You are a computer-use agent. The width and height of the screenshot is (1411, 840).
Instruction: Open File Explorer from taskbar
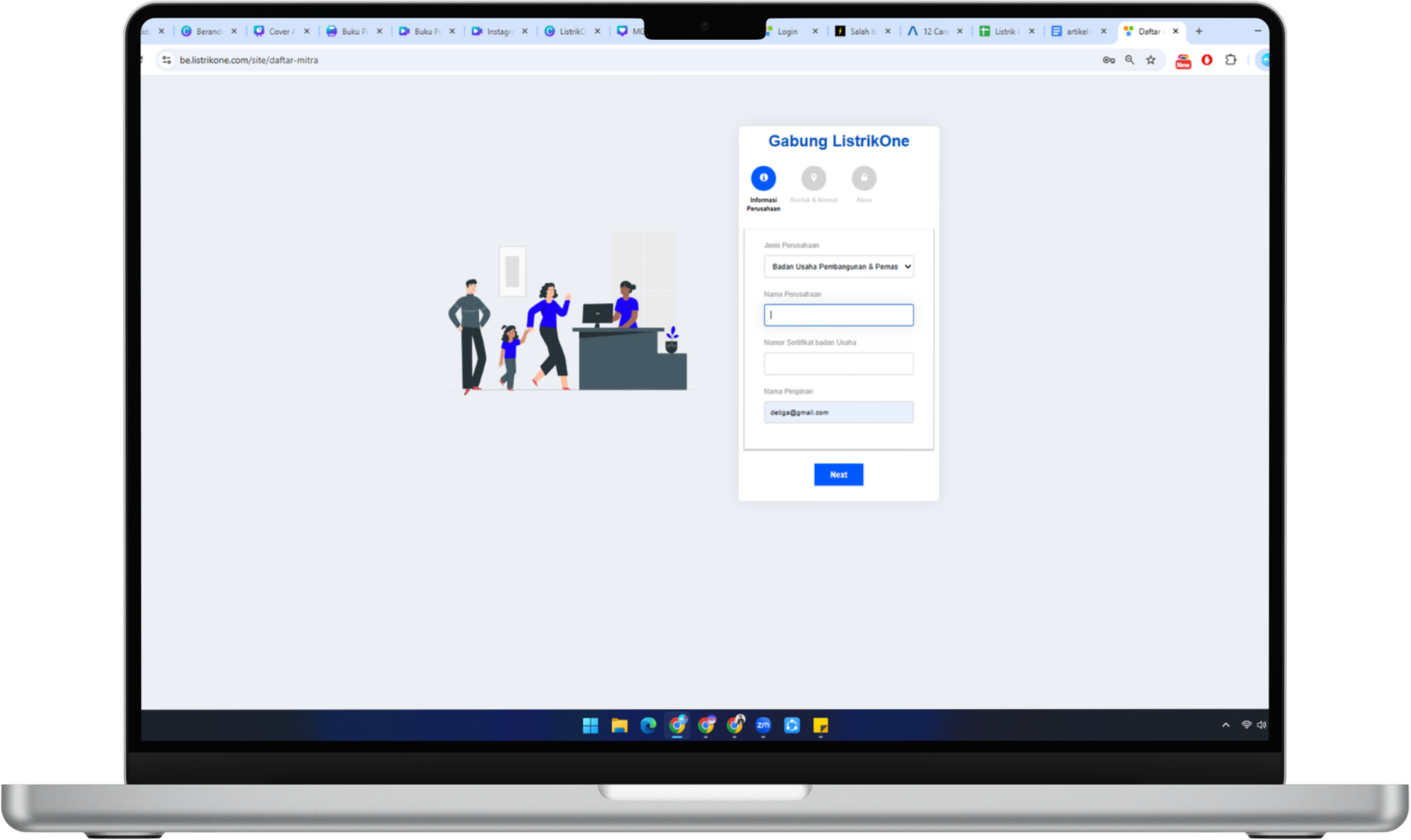pyautogui.click(x=619, y=725)
